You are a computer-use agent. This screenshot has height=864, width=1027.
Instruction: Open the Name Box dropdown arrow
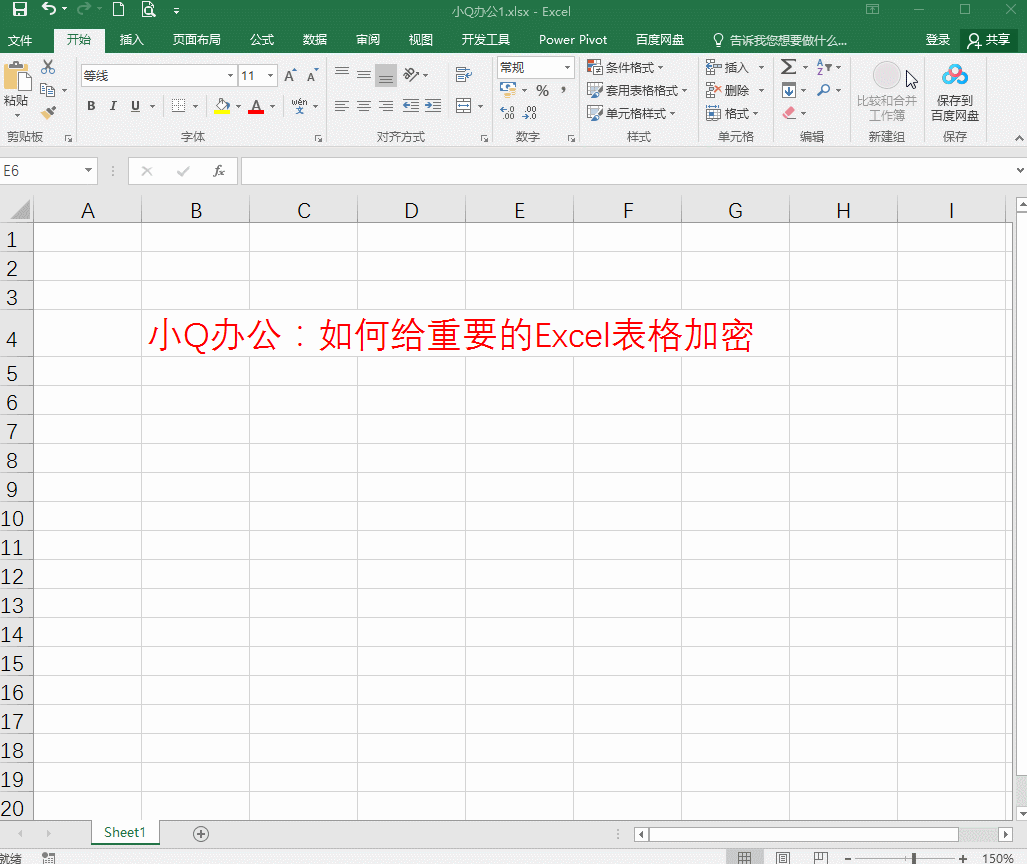point(88,170)
